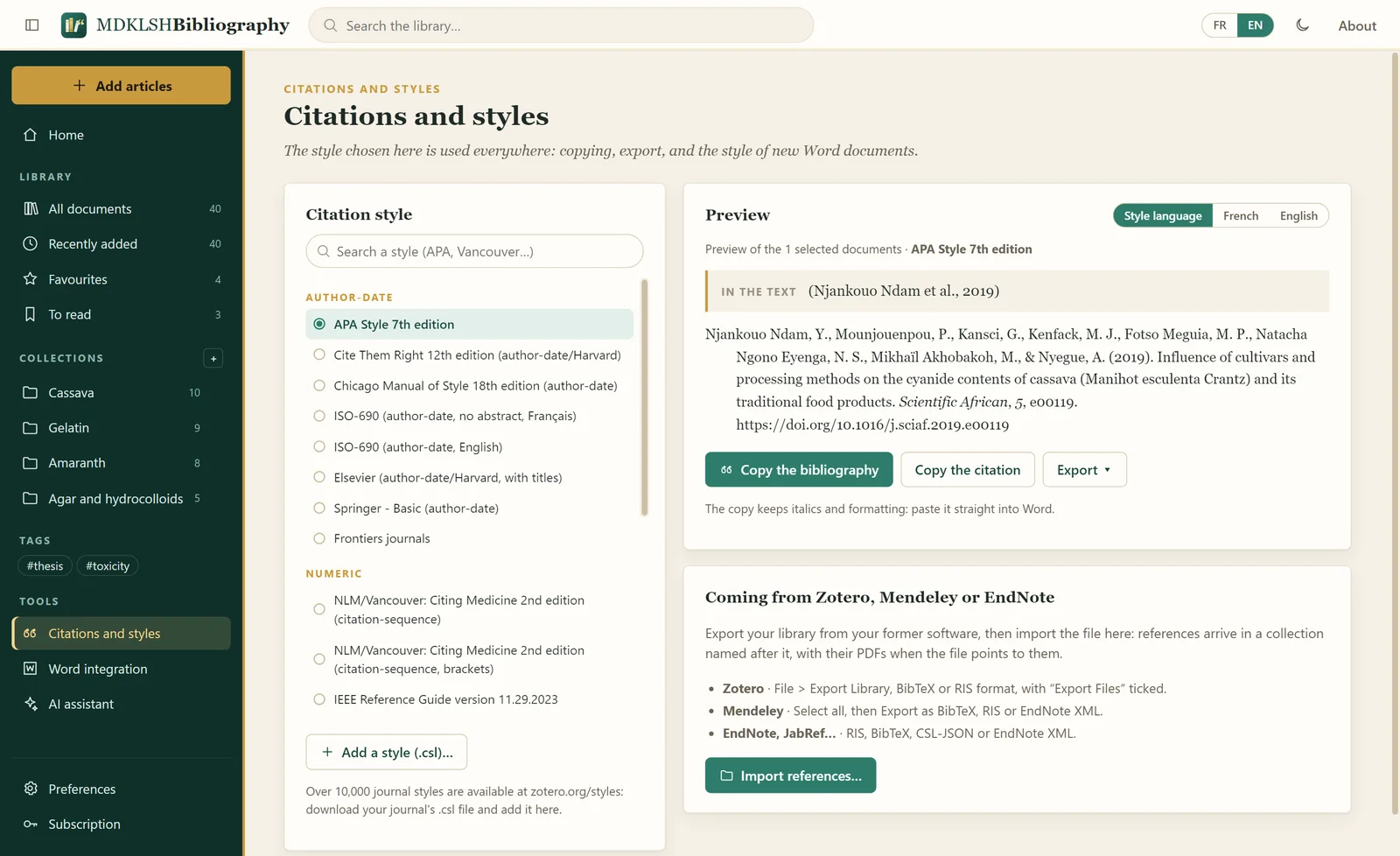Screen dimensions: 1400x856
Task: Open Word integration tool
Action: [x=121, y=669]
